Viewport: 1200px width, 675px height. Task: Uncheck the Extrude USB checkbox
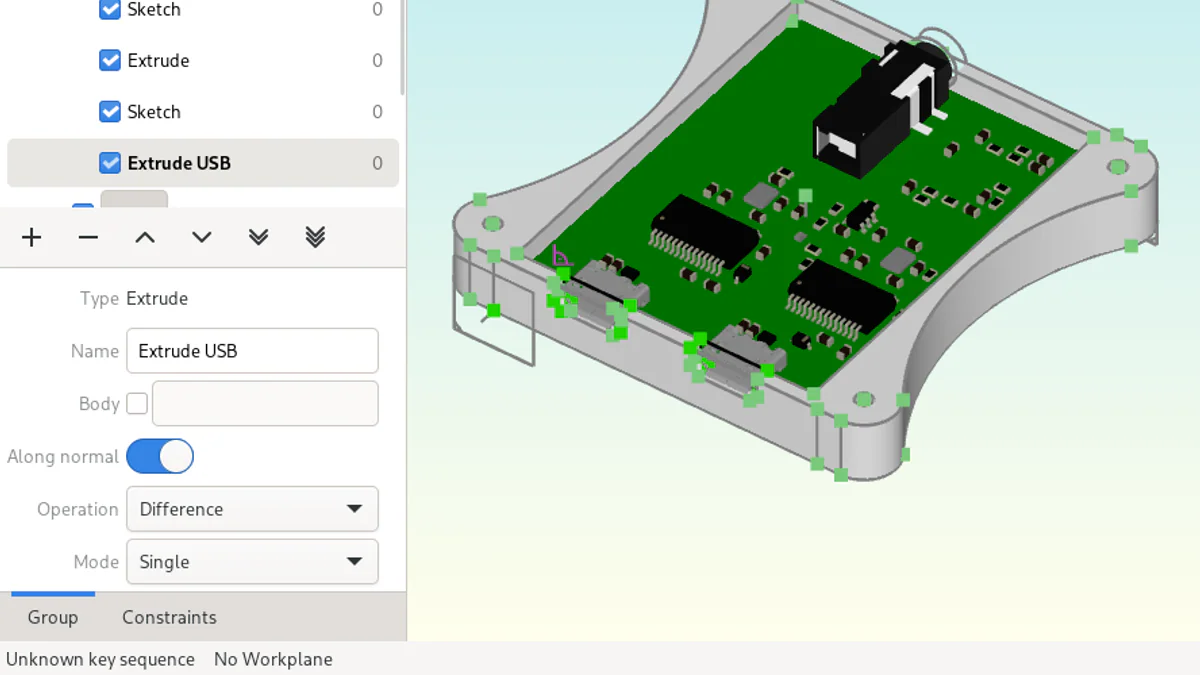[109, 162]
